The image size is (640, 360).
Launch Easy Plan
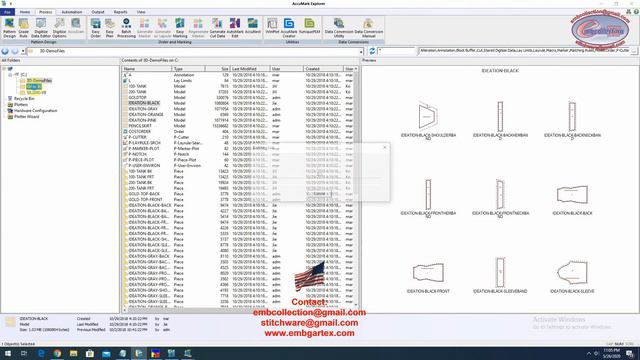click(110, 28)
